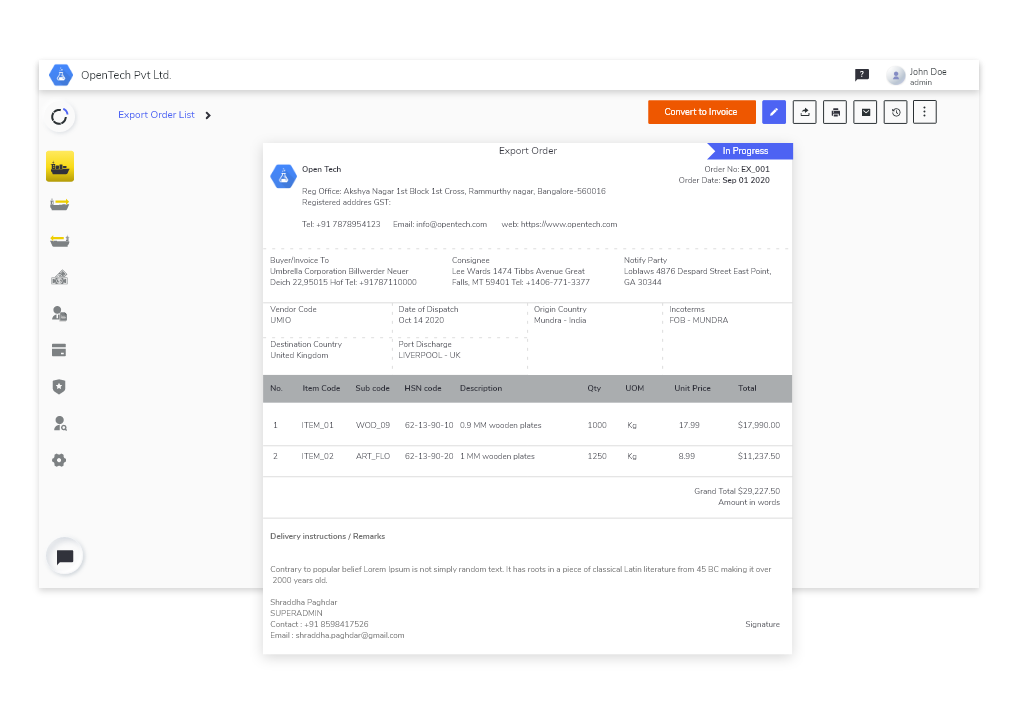
Task: Go back to Export Order List
Action: [x=156, y=115]
